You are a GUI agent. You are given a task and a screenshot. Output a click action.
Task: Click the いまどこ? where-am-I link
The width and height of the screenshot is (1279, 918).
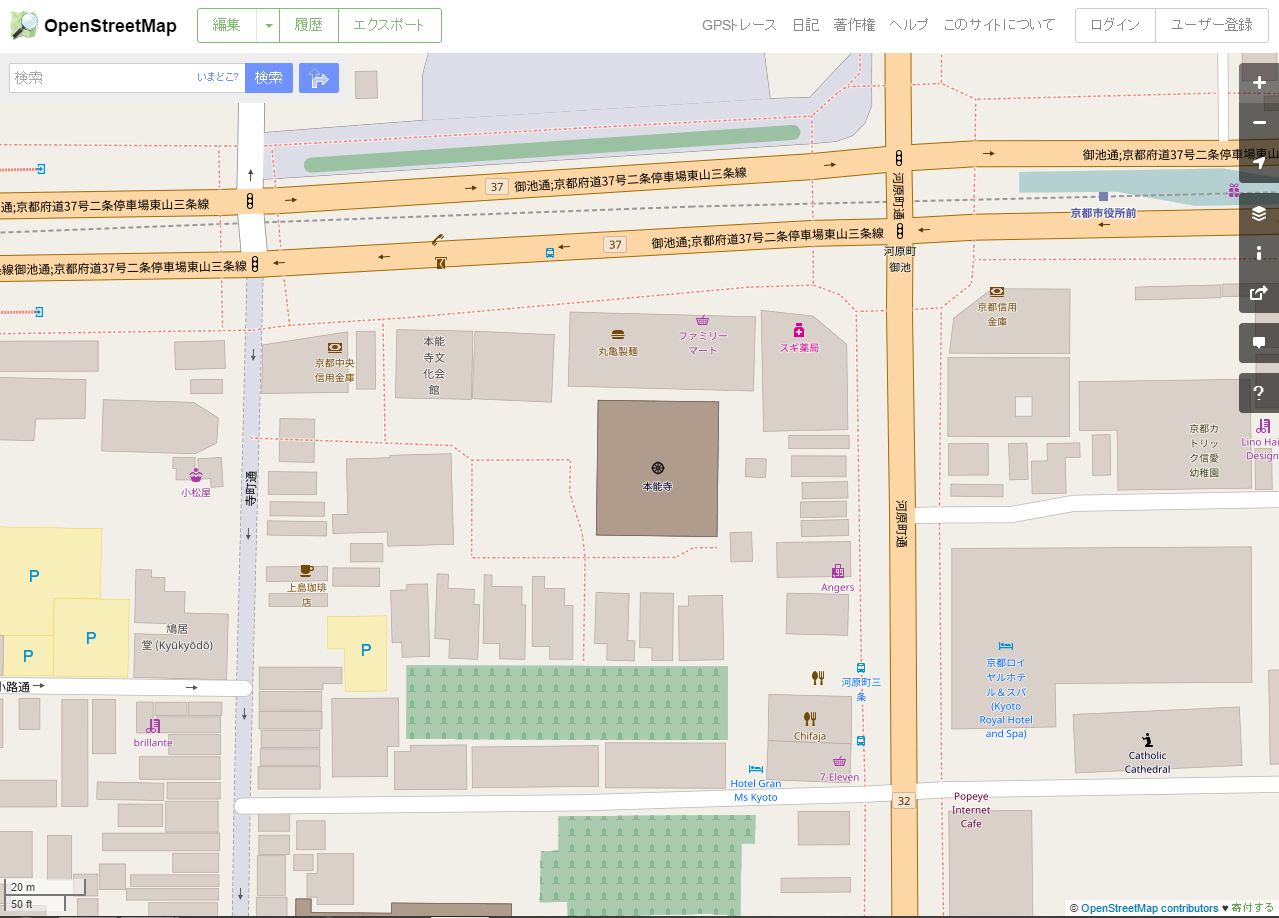[x=218, y=77]
